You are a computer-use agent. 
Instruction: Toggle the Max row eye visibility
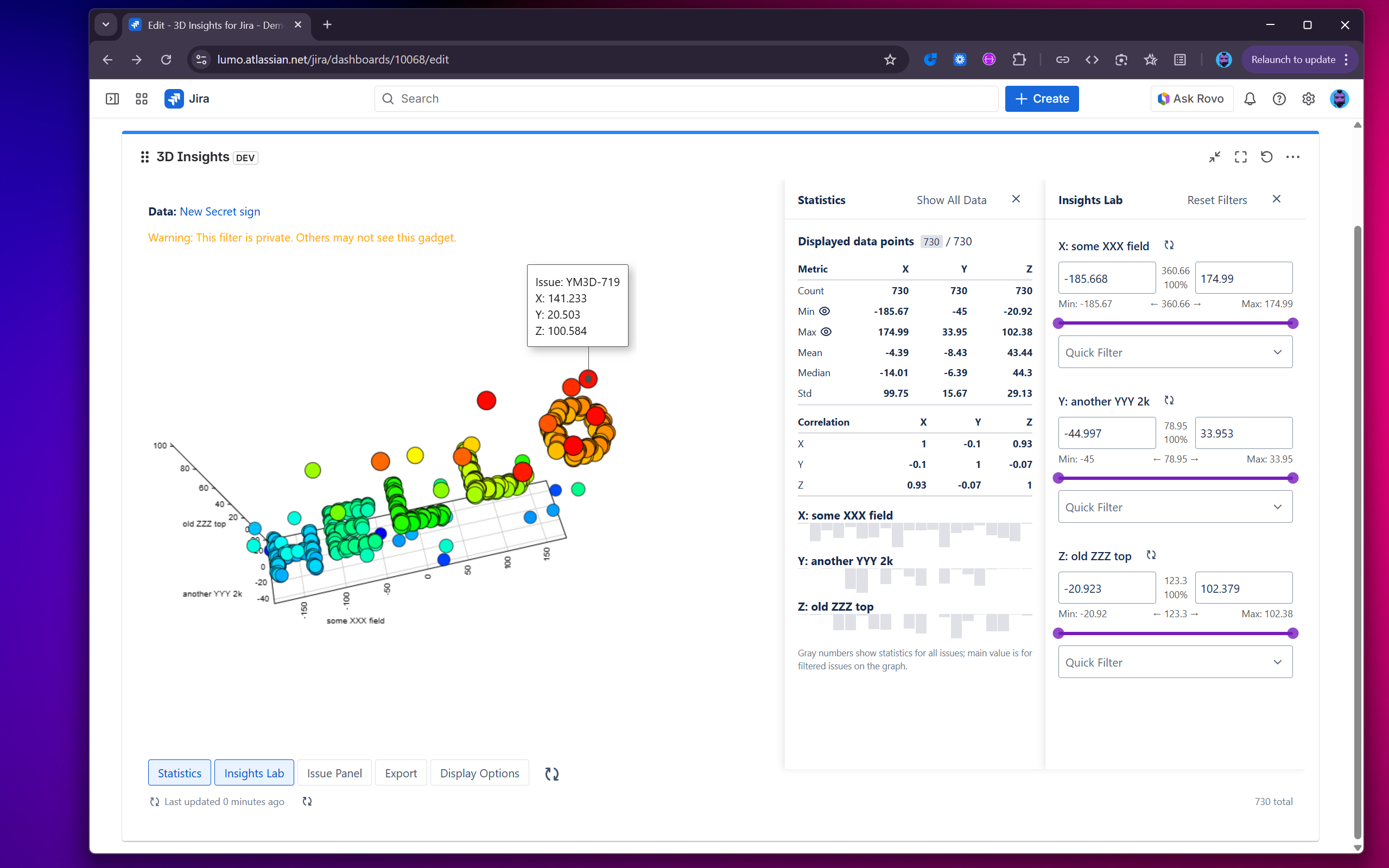[x=826, y=332]
